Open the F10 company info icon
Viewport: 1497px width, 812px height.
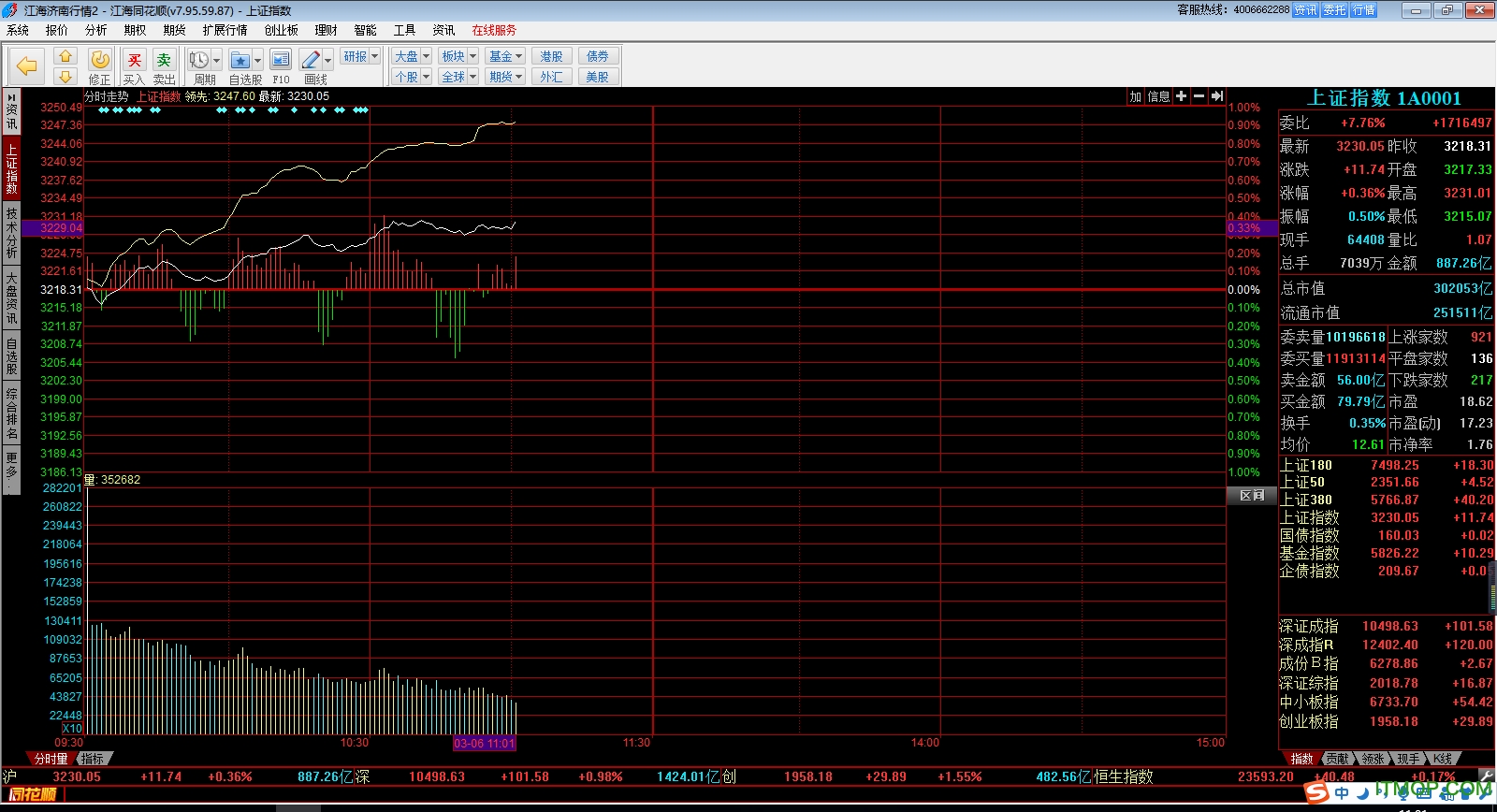(281, 62)
